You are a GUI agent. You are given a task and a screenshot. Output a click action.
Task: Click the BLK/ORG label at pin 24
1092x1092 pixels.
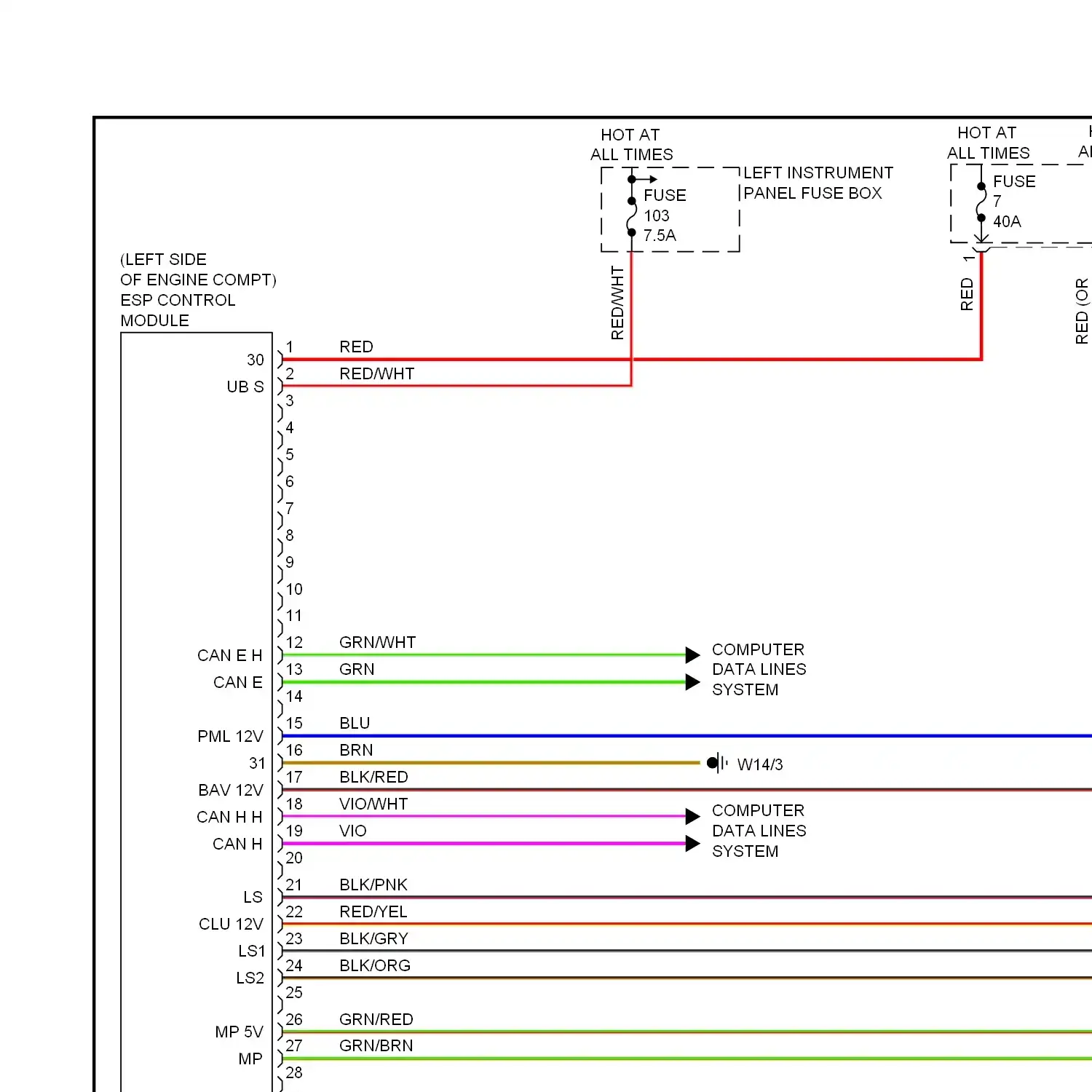click(375, 965)
